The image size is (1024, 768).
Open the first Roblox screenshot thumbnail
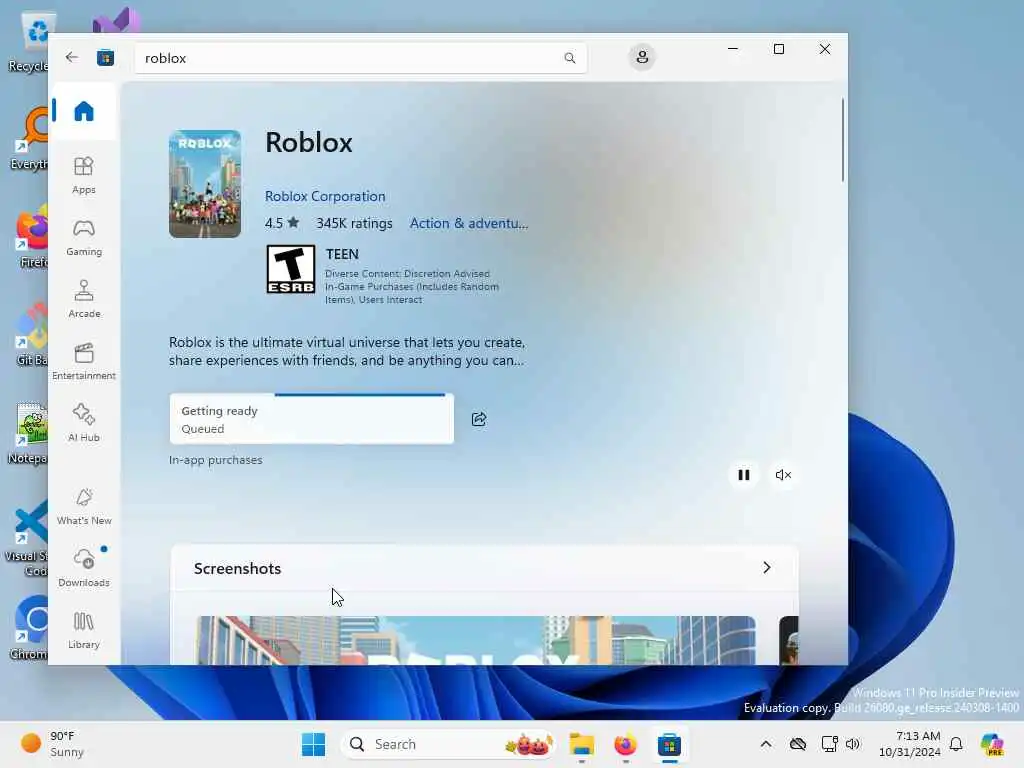[476, 640]
